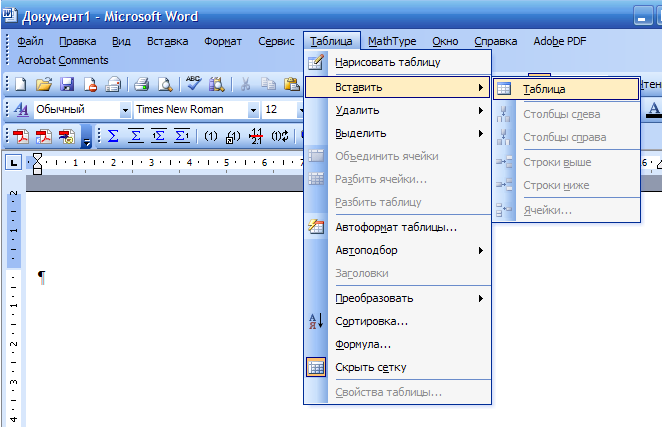Click the Research book-and-magnifier icon
662x427 pixels.
coord(217,84)
